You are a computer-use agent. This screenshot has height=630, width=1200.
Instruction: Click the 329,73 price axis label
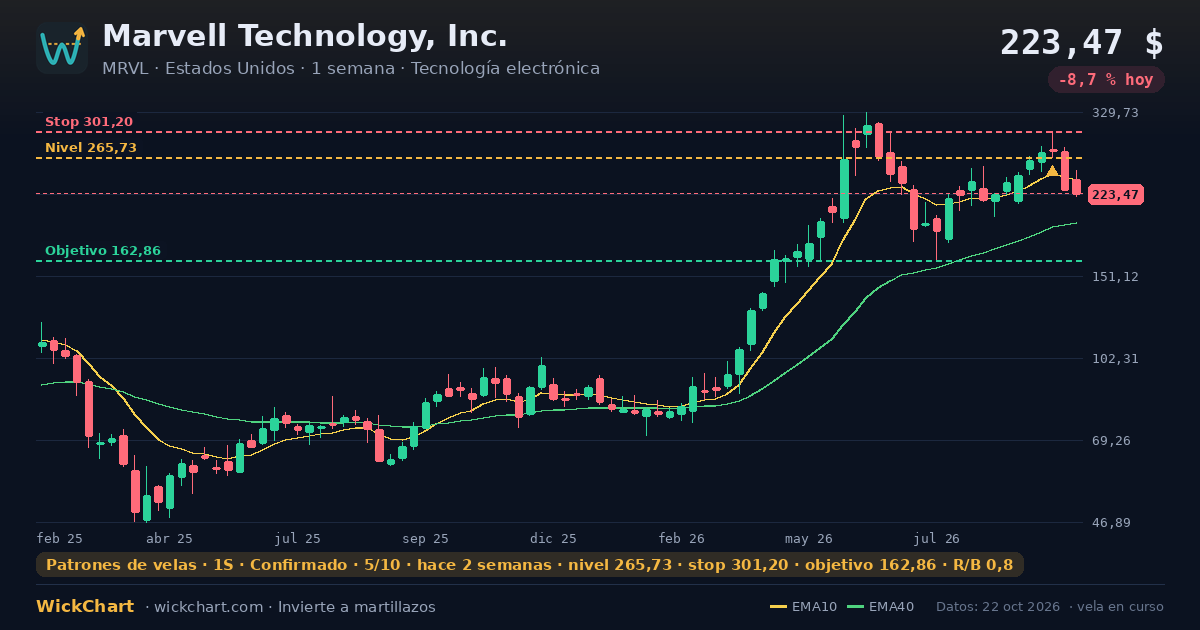coord(1115,113)
